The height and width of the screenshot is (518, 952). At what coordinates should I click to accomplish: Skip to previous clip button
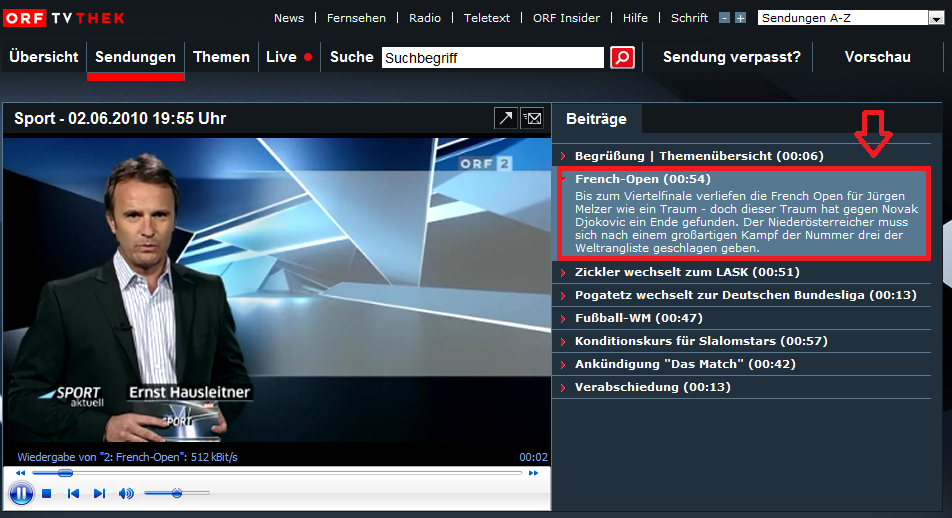[x=73, y=494]
